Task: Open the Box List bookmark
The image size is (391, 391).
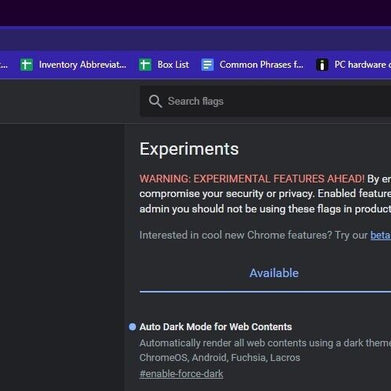Action: pyautogui.click(x=164, y=64)
